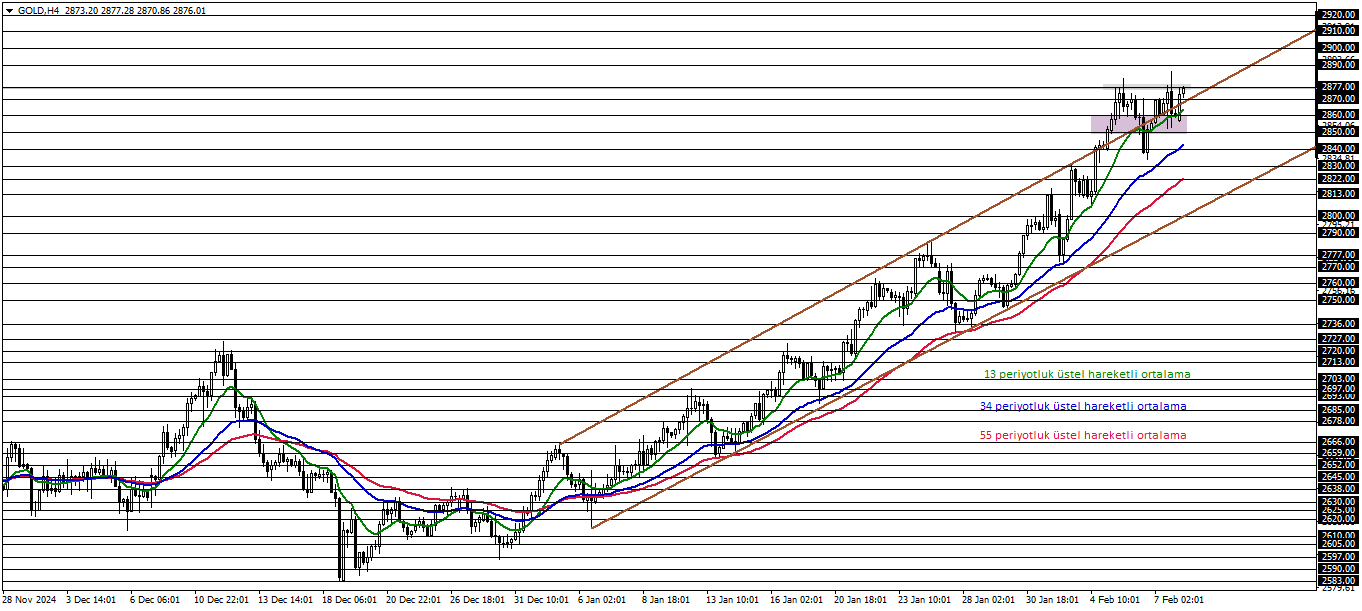Select the 13 periyotluk üstel hareketli ortalama label

click(1087, 374)
